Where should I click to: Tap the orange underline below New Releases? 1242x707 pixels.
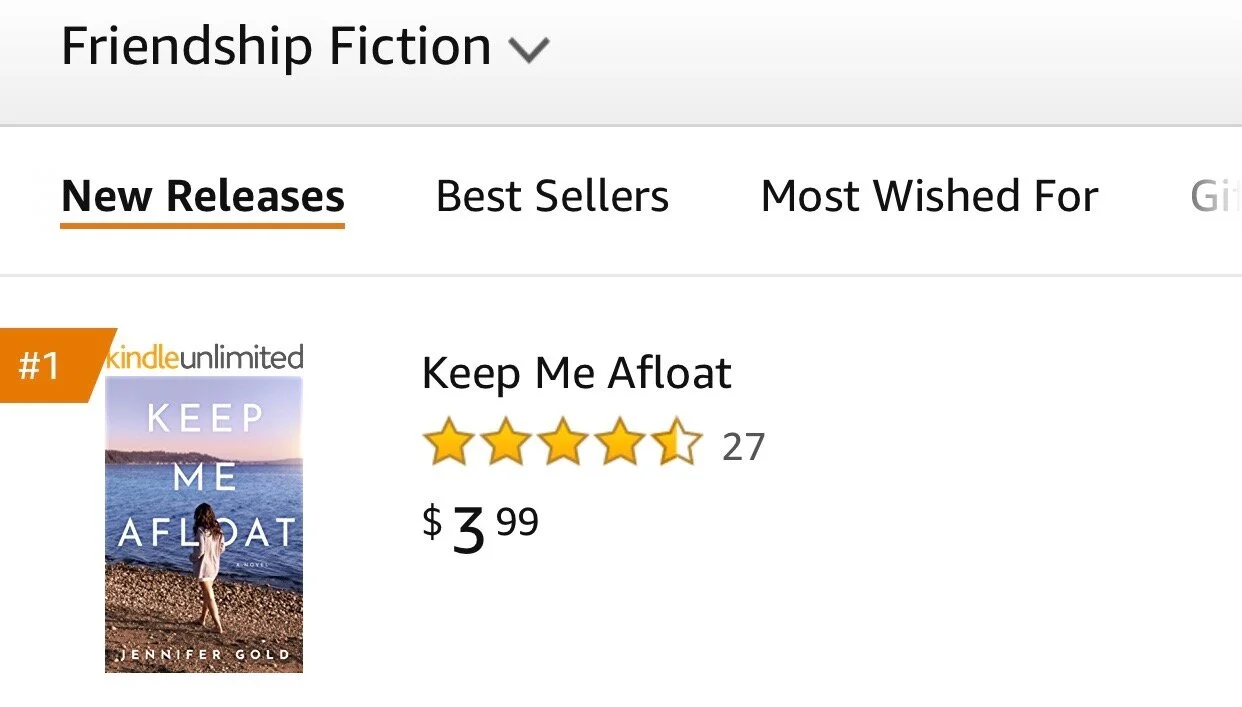pos(202,225)
